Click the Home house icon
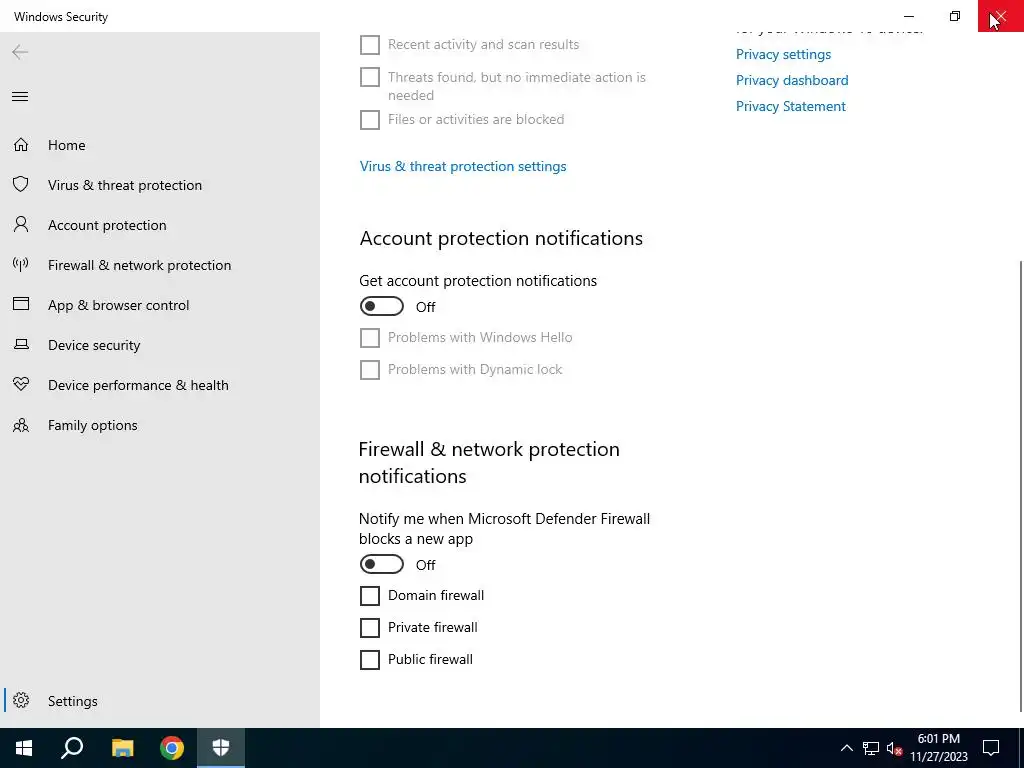 21,144
